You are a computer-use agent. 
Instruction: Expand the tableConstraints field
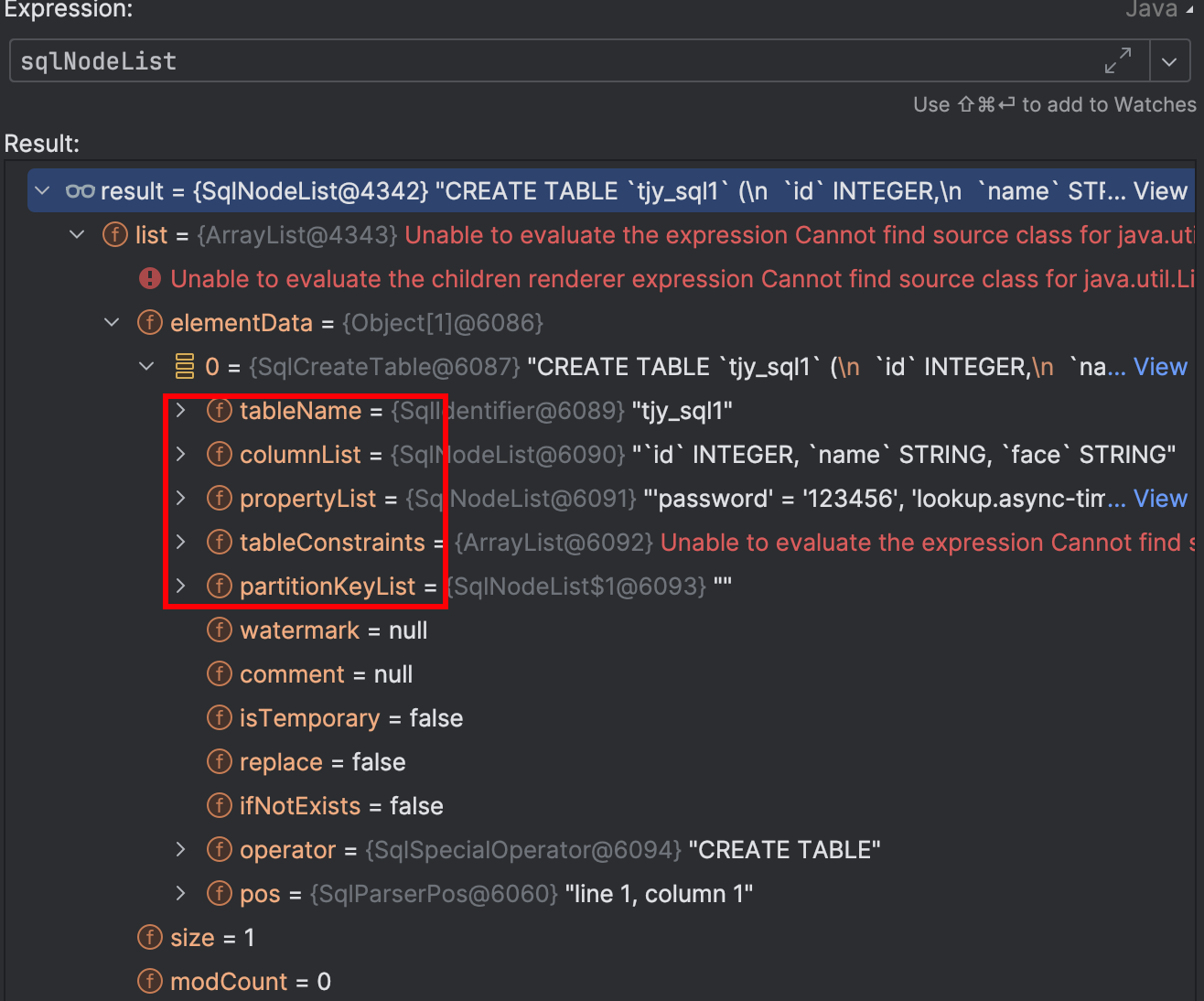click(x=181, y=543)
